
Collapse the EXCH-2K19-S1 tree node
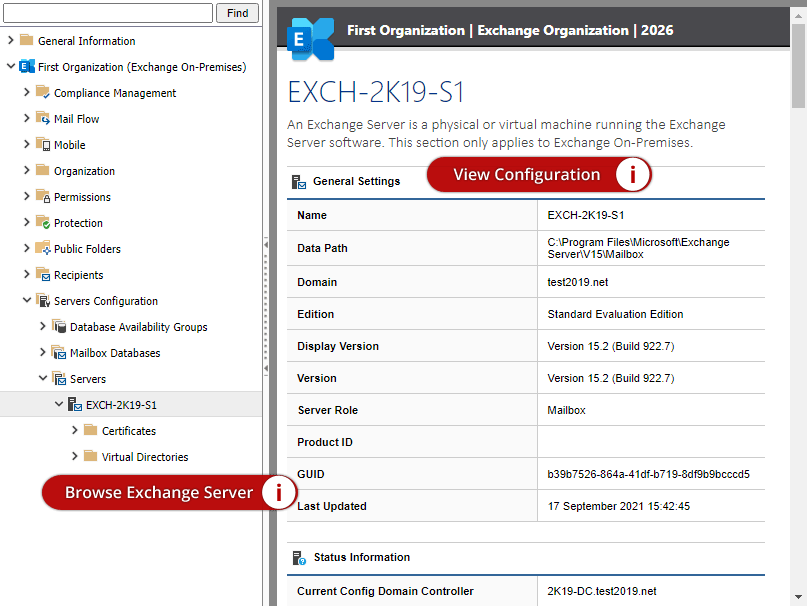click(59, 404)
